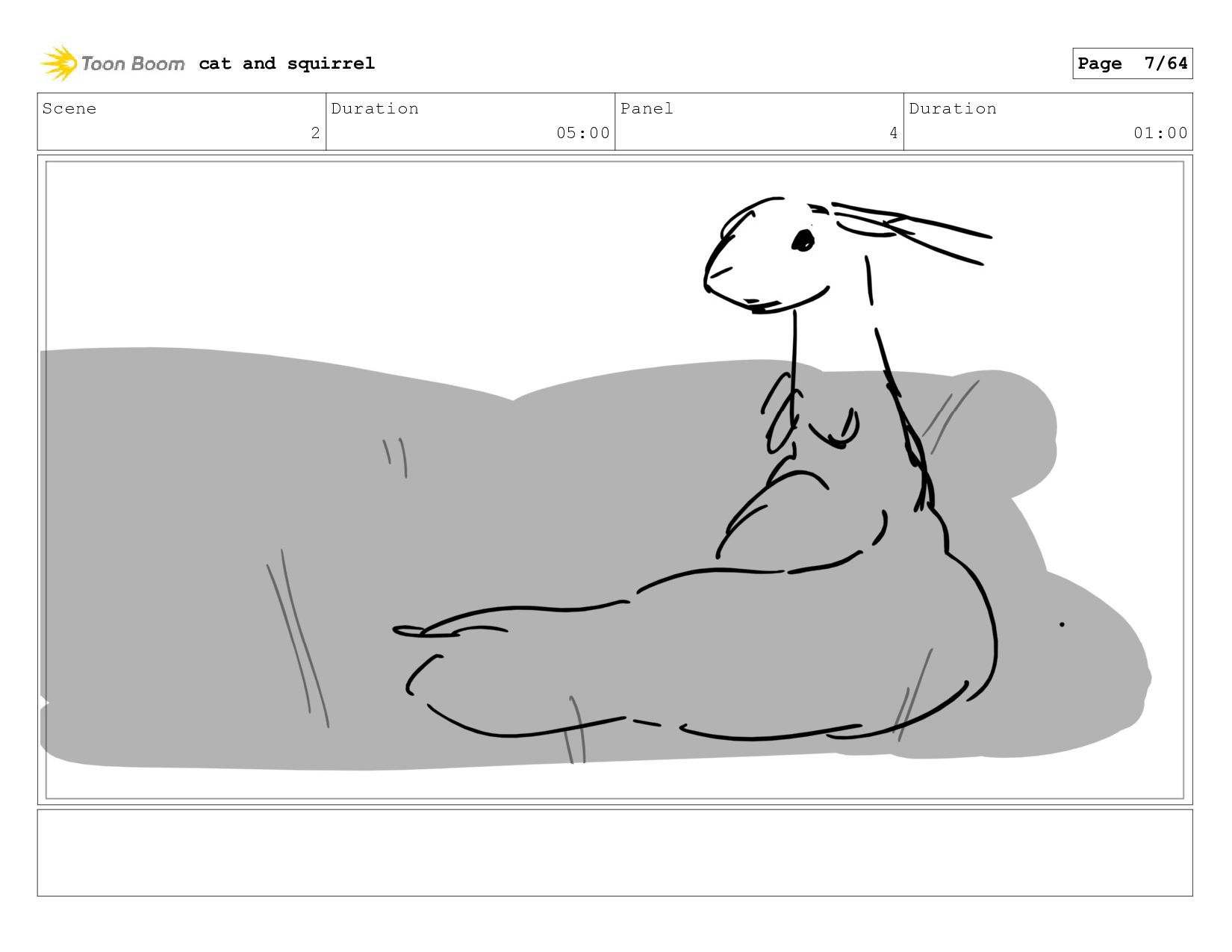This screenshot has width=1232, height=952.
Task: Click the storyboard panel sketch image
Action: [x=615, y=480]
